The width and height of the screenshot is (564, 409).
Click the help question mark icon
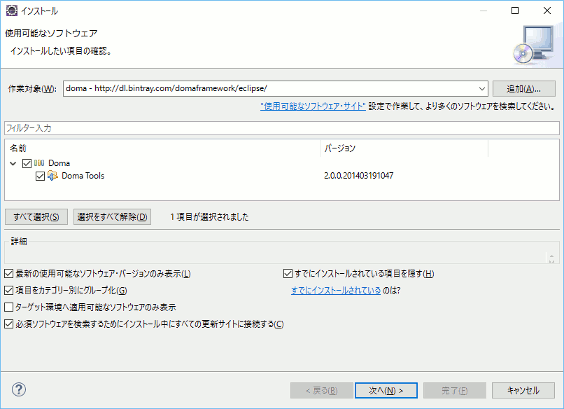tap(19, 390)
